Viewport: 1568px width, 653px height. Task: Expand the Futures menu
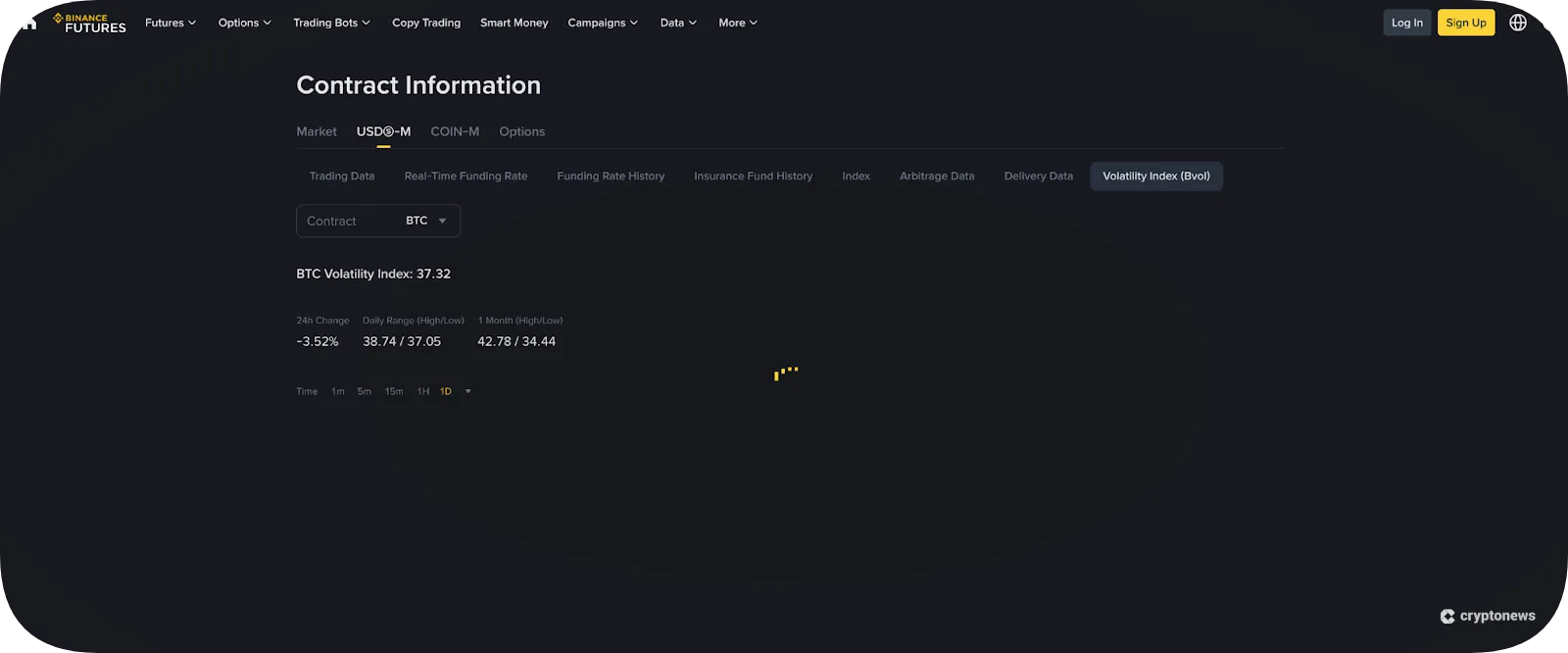pyautogui.click(x=171, y=23)
